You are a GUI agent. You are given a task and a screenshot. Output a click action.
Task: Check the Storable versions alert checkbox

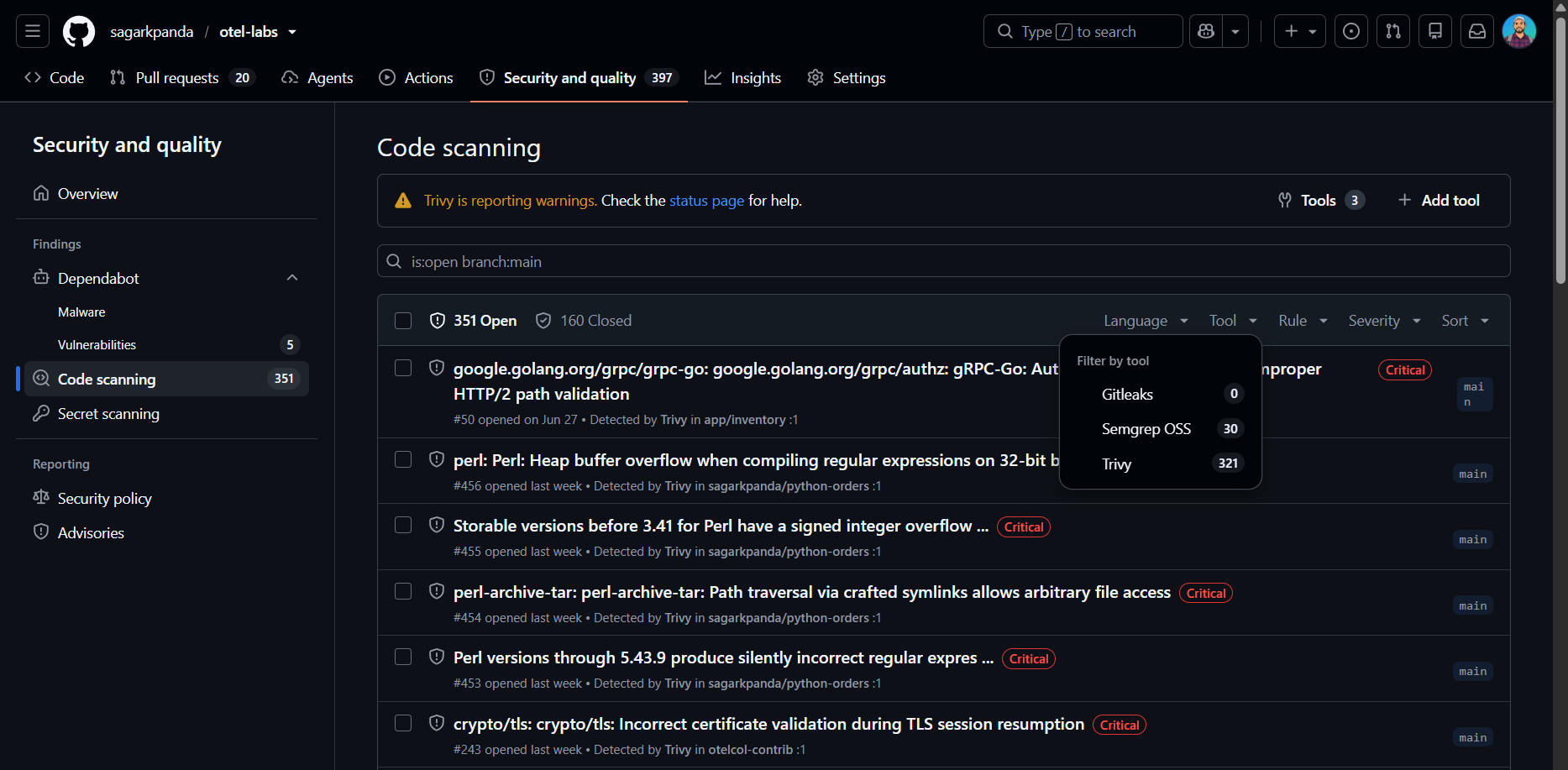403,525
